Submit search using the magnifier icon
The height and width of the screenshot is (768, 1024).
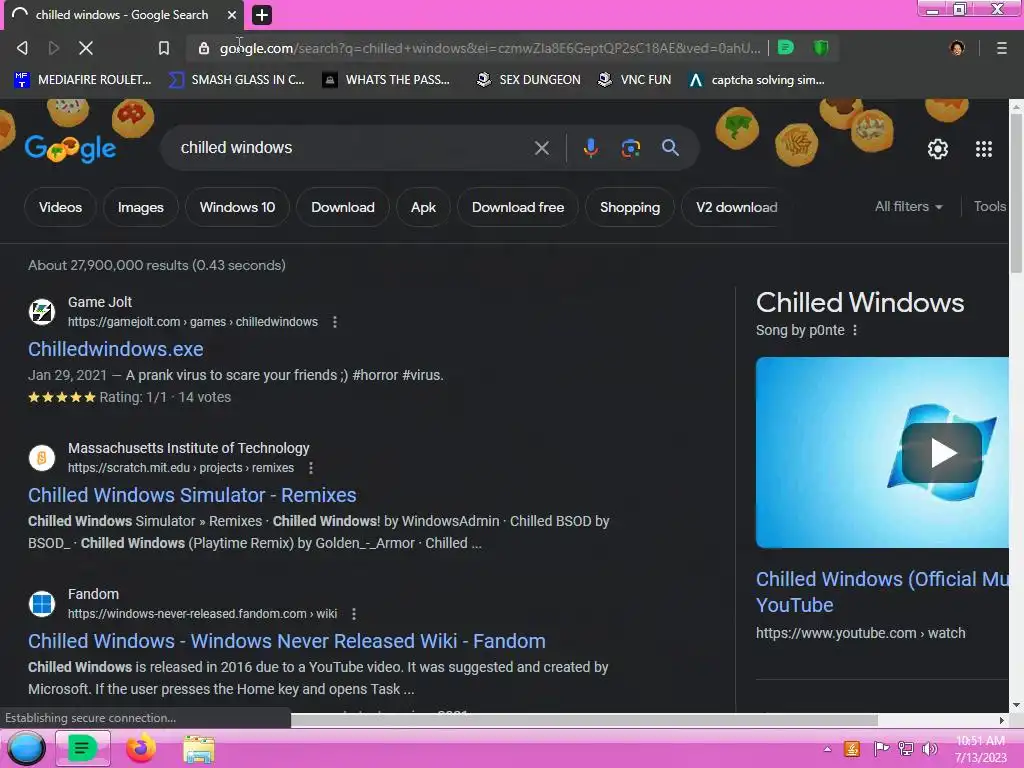(x=670, y=148)
